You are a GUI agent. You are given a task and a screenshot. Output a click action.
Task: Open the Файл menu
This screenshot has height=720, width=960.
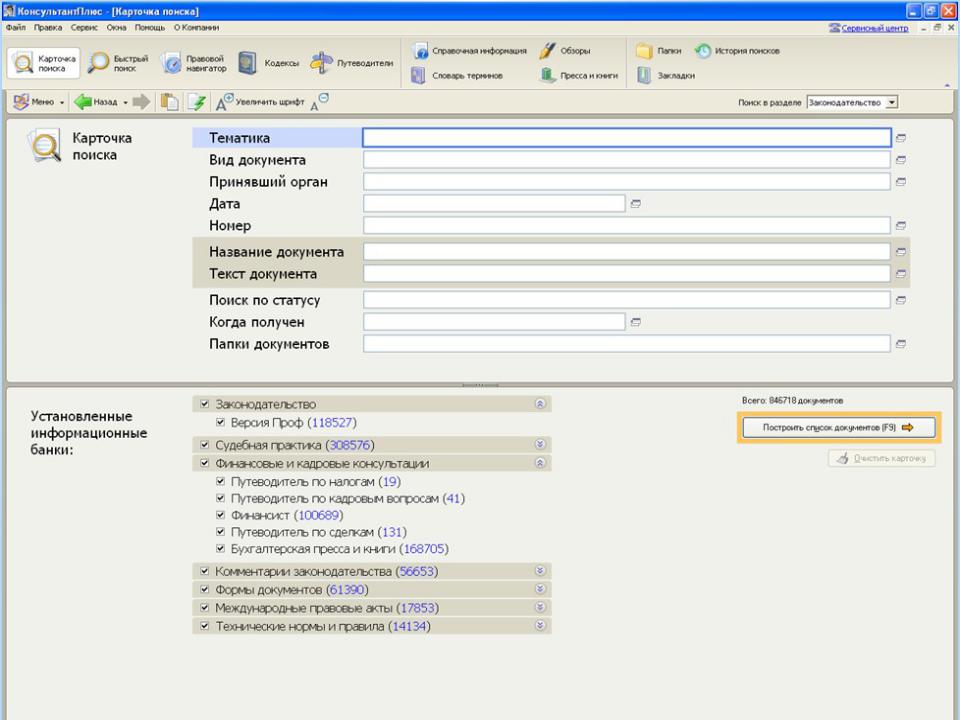(15, 28)
